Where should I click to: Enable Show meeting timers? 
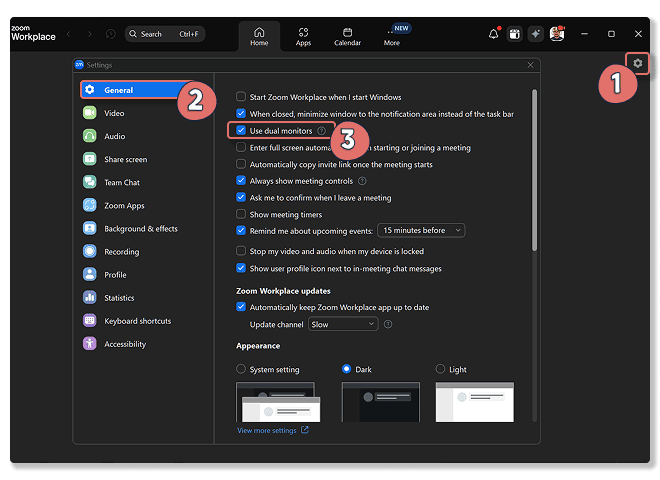point(241,214)
